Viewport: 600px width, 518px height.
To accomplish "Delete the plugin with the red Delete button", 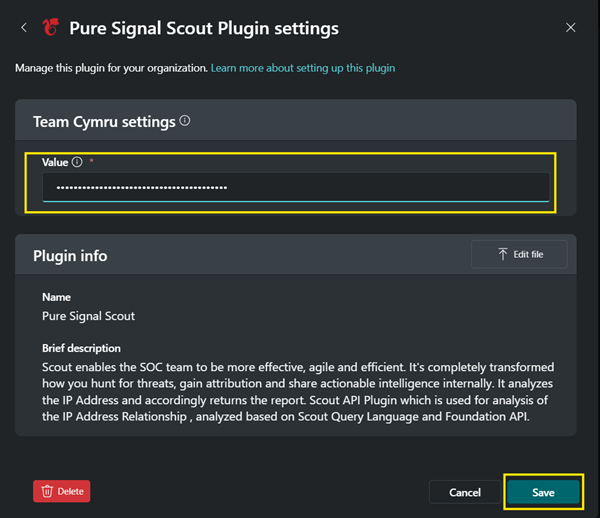I will [x=62, y=491].
